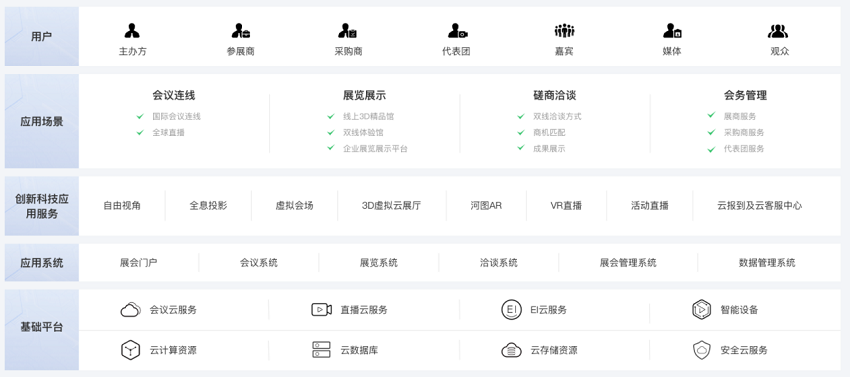The image size is (850, 377).
Task: Click the checkmark beside 线上3D精品馆
Action: 331,116
